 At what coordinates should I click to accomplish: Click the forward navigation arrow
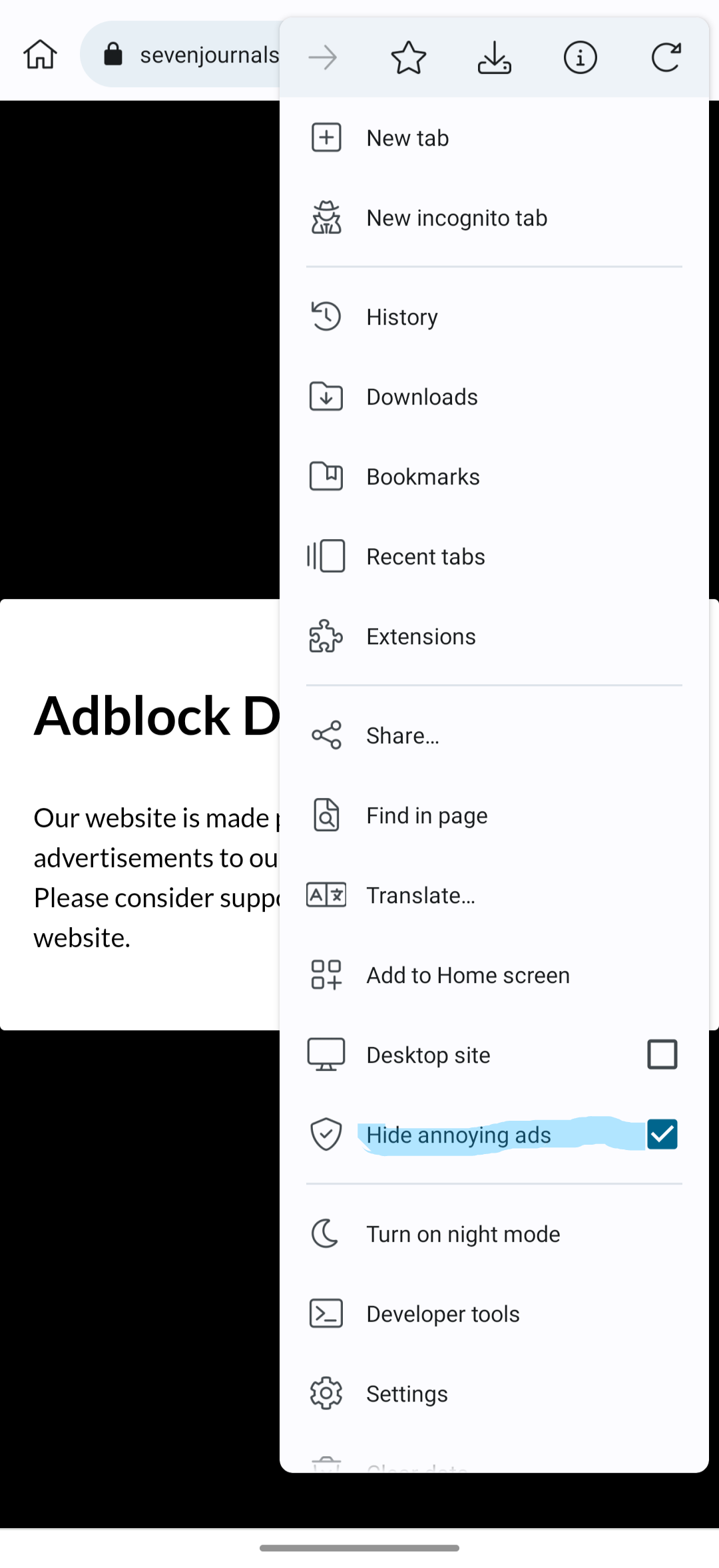(322, 57)
